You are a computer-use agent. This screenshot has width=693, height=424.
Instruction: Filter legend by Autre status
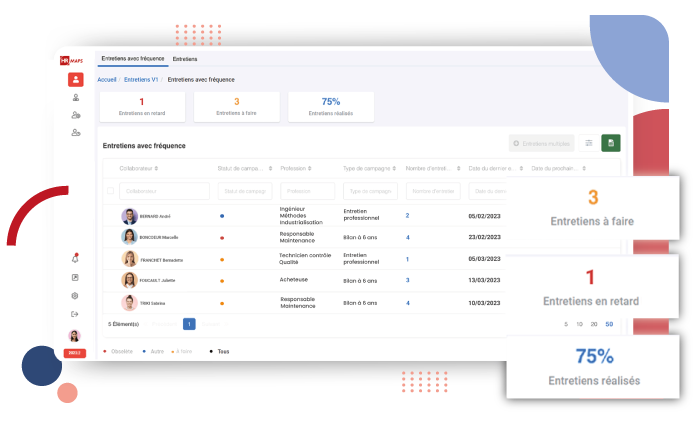[153, 351]
